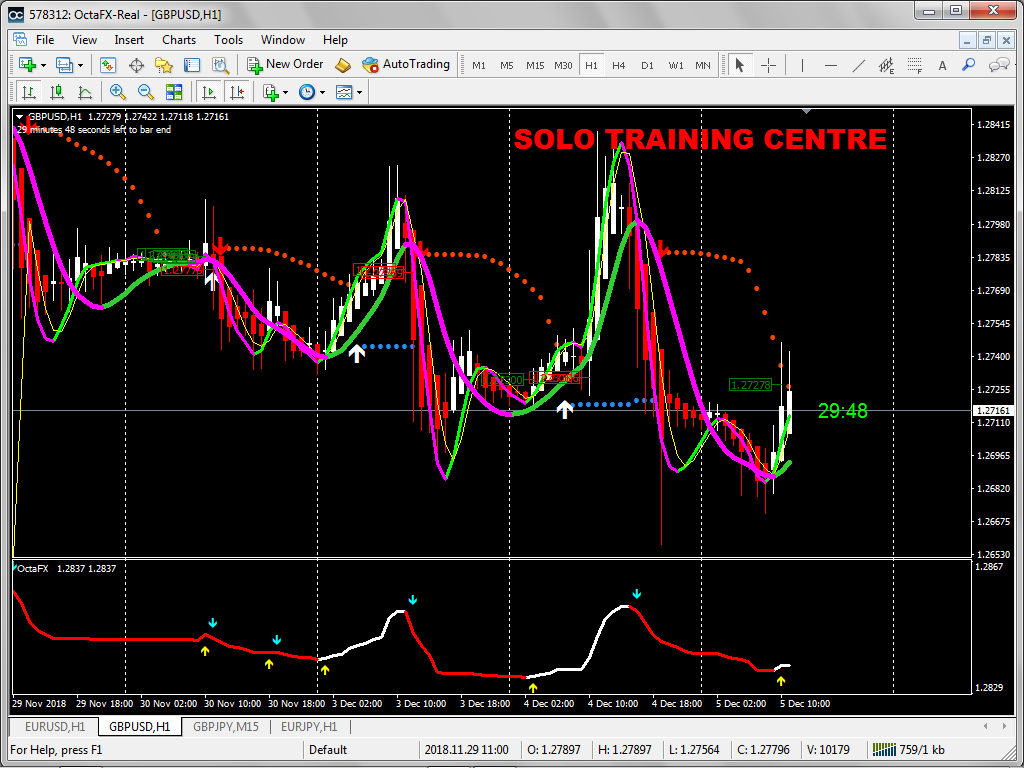Screen dimensions: 1024x768
Task: Click the 759/1 kb connection status indicator
Action: (x=908, y=749)
